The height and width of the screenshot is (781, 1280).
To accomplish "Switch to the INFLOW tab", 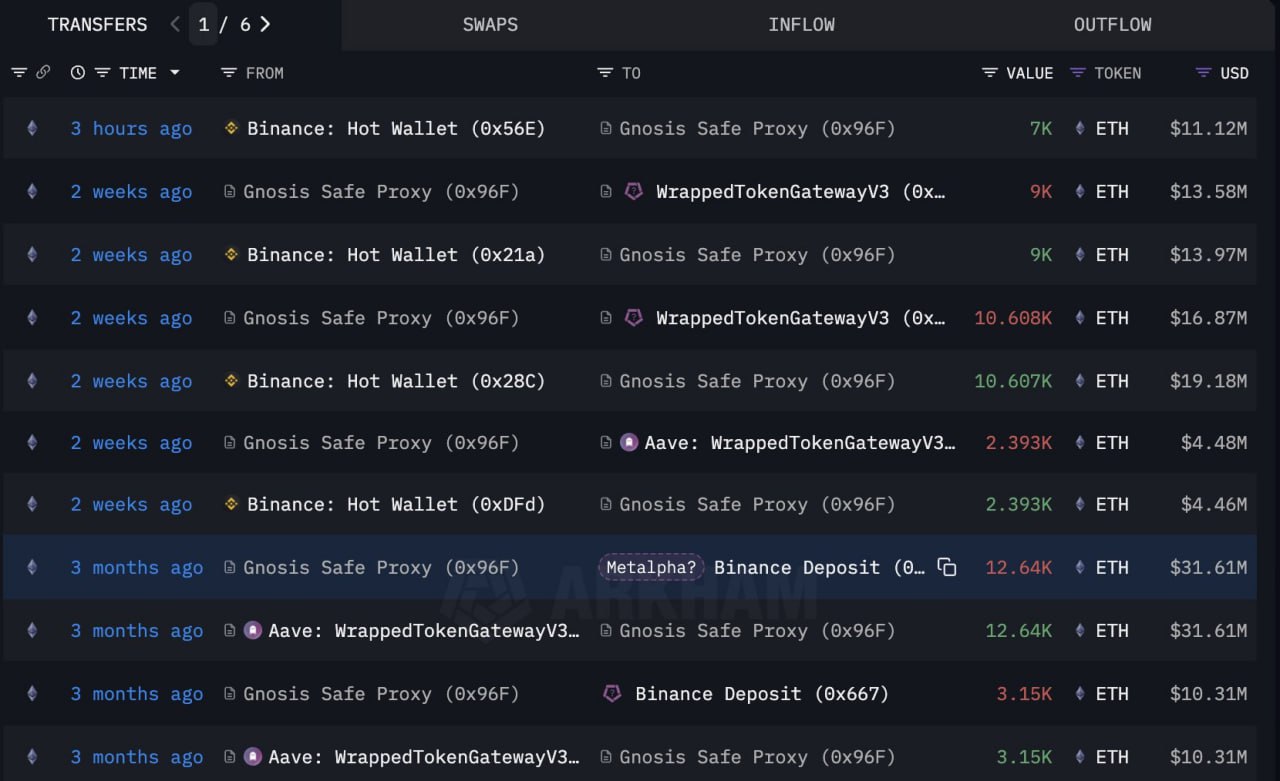I will pyautogui.click(x=801, y=25).
